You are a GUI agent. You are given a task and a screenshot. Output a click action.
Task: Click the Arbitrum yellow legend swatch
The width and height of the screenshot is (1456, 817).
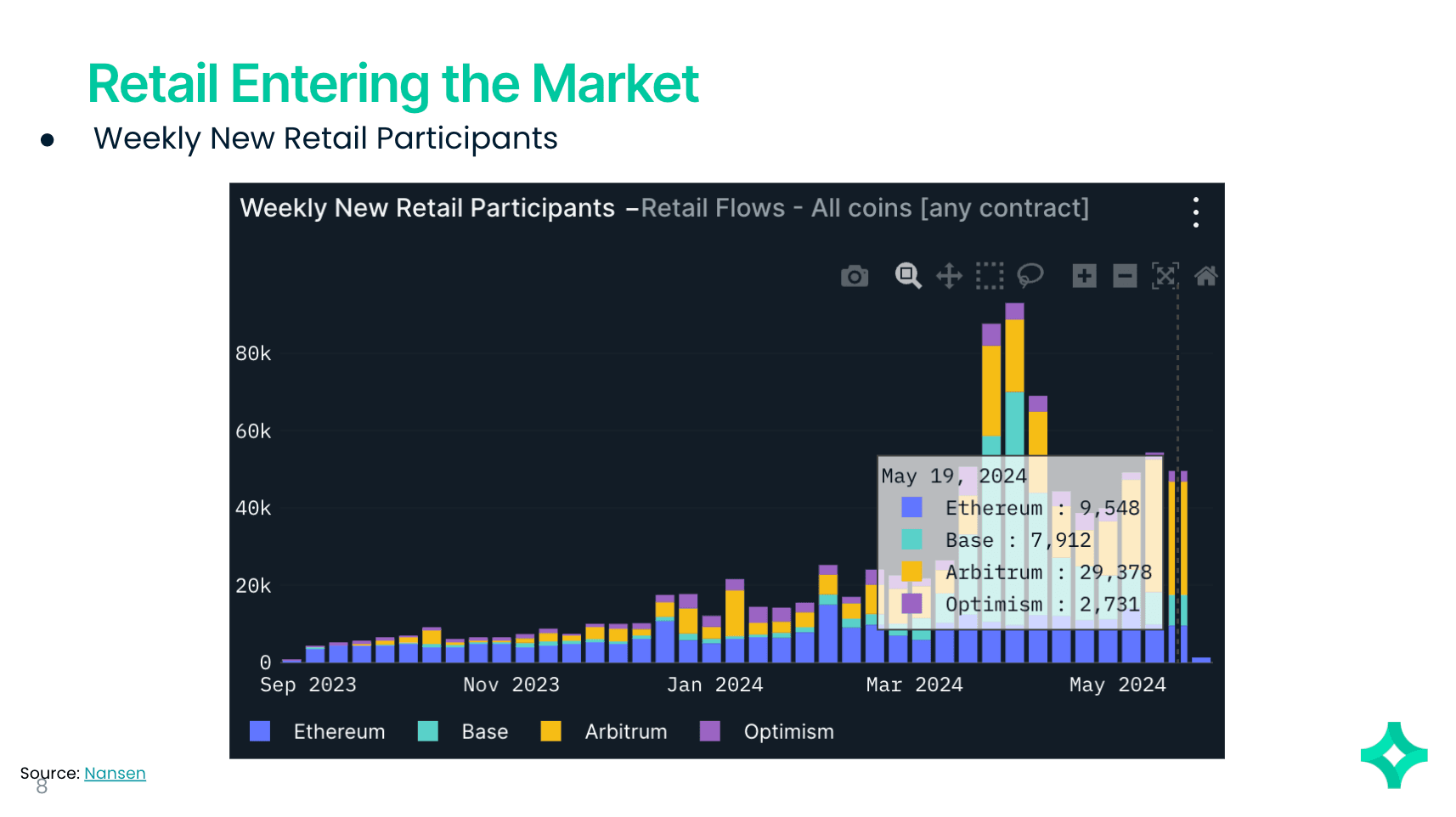coord(550,731)
